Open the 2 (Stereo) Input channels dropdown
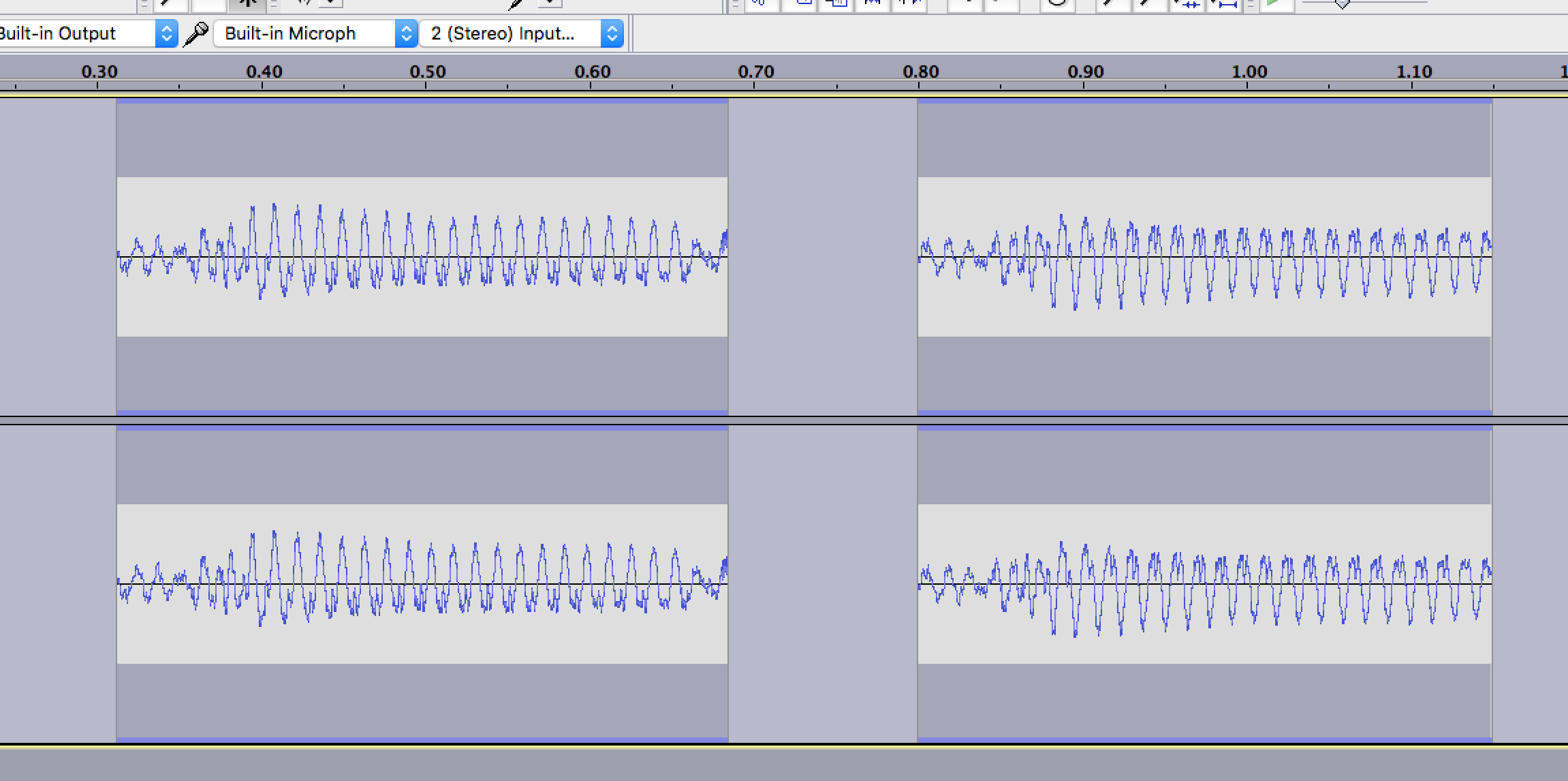 coord(522,33)
